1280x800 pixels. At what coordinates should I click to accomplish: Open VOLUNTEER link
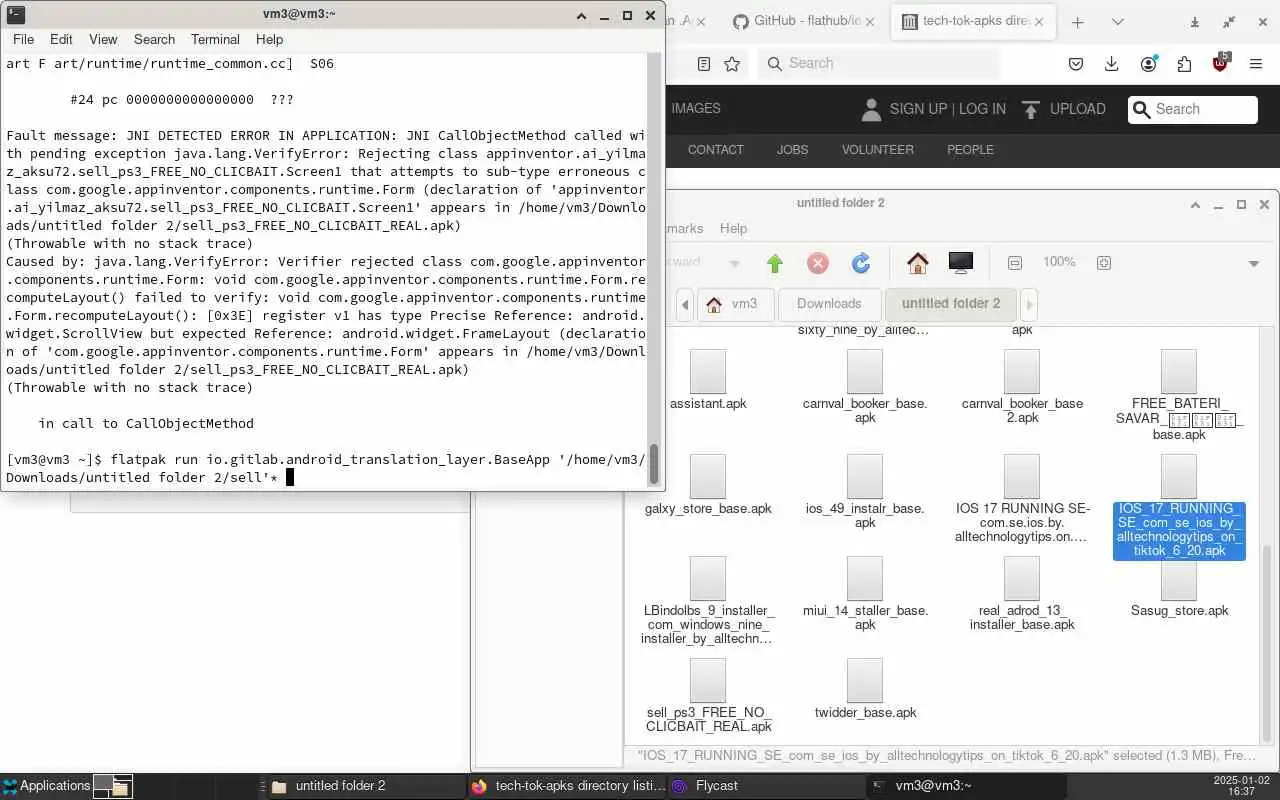click(x=877, y=149)
